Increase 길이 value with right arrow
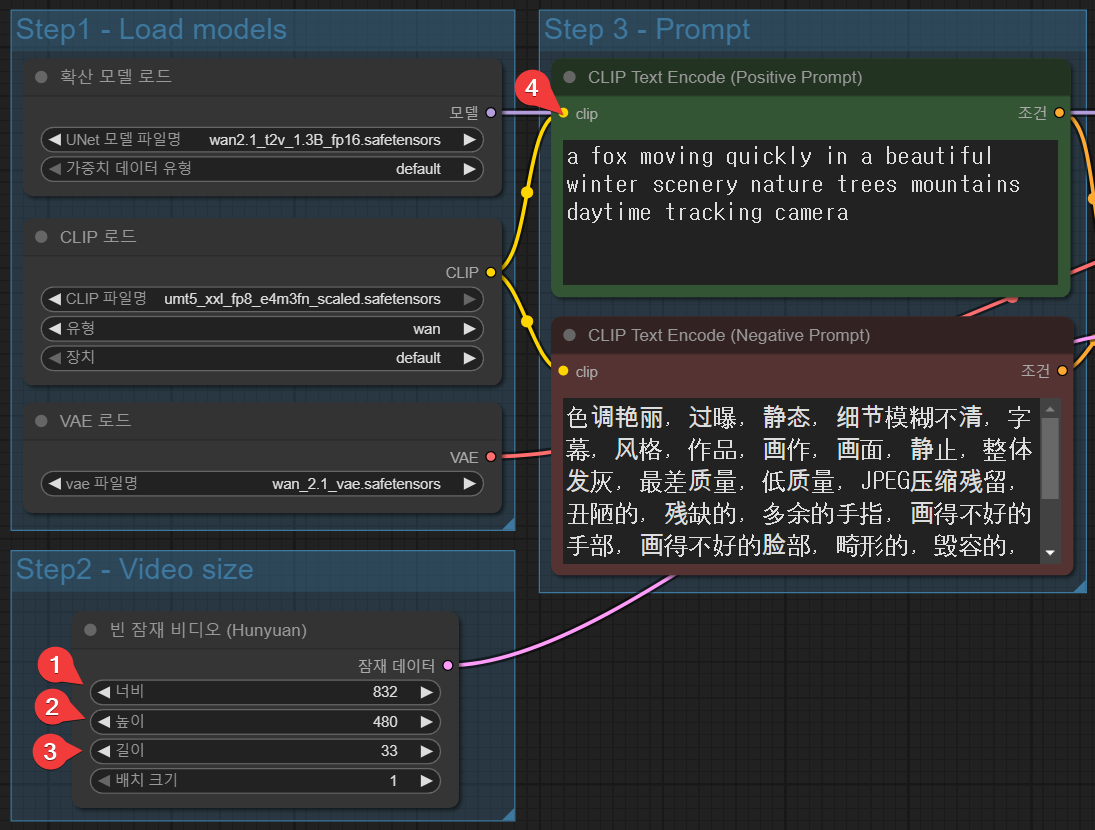 pos(427,751)
